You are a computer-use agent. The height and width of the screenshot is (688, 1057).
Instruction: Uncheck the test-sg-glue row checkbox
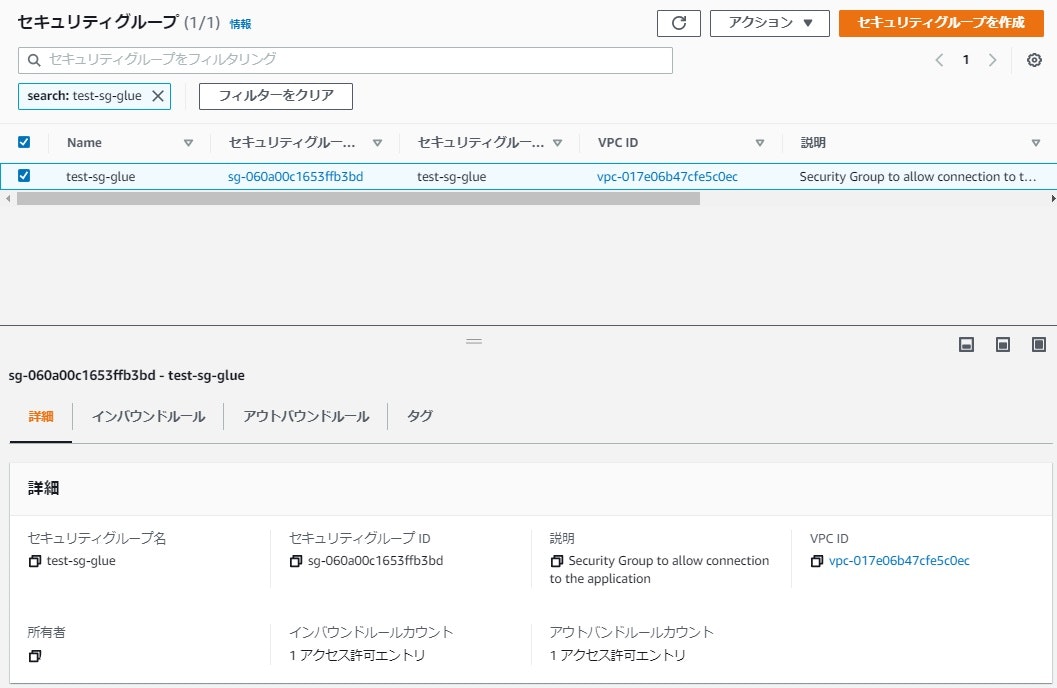tap(24, 176)
